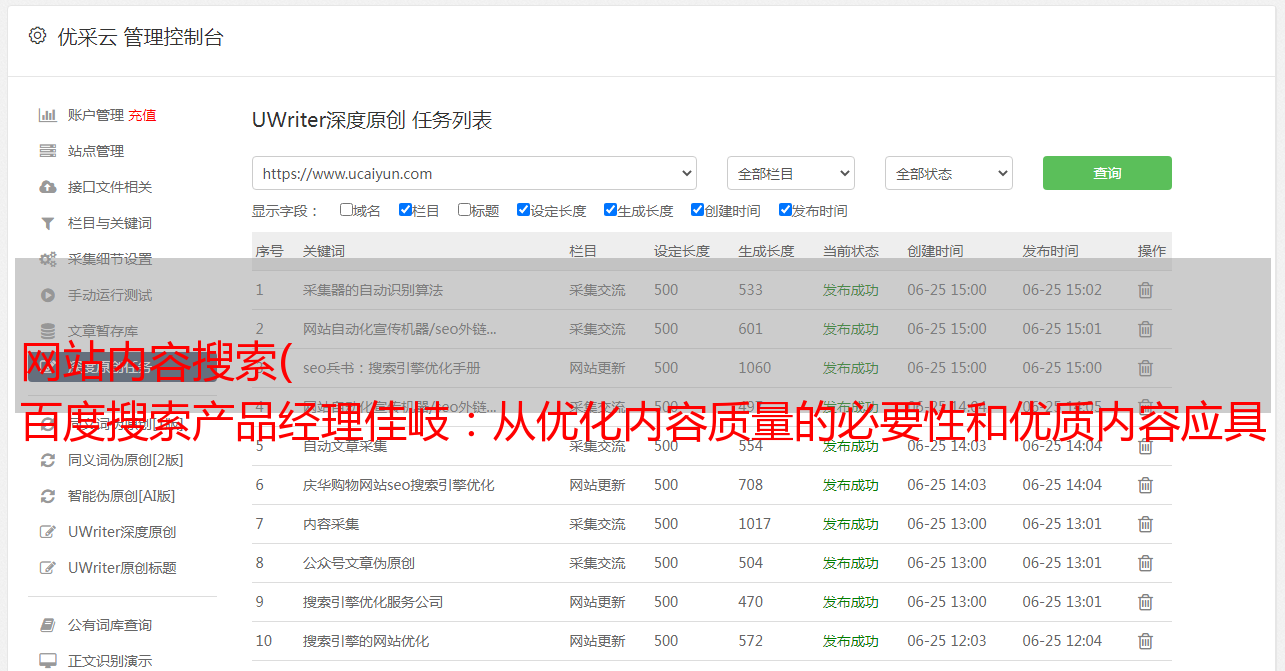Image resolution: width=1285 pixels, height=671 pixels.
Task: Click the gear icon beside 优采云 管理控制台
Action: tap(37, 36)
